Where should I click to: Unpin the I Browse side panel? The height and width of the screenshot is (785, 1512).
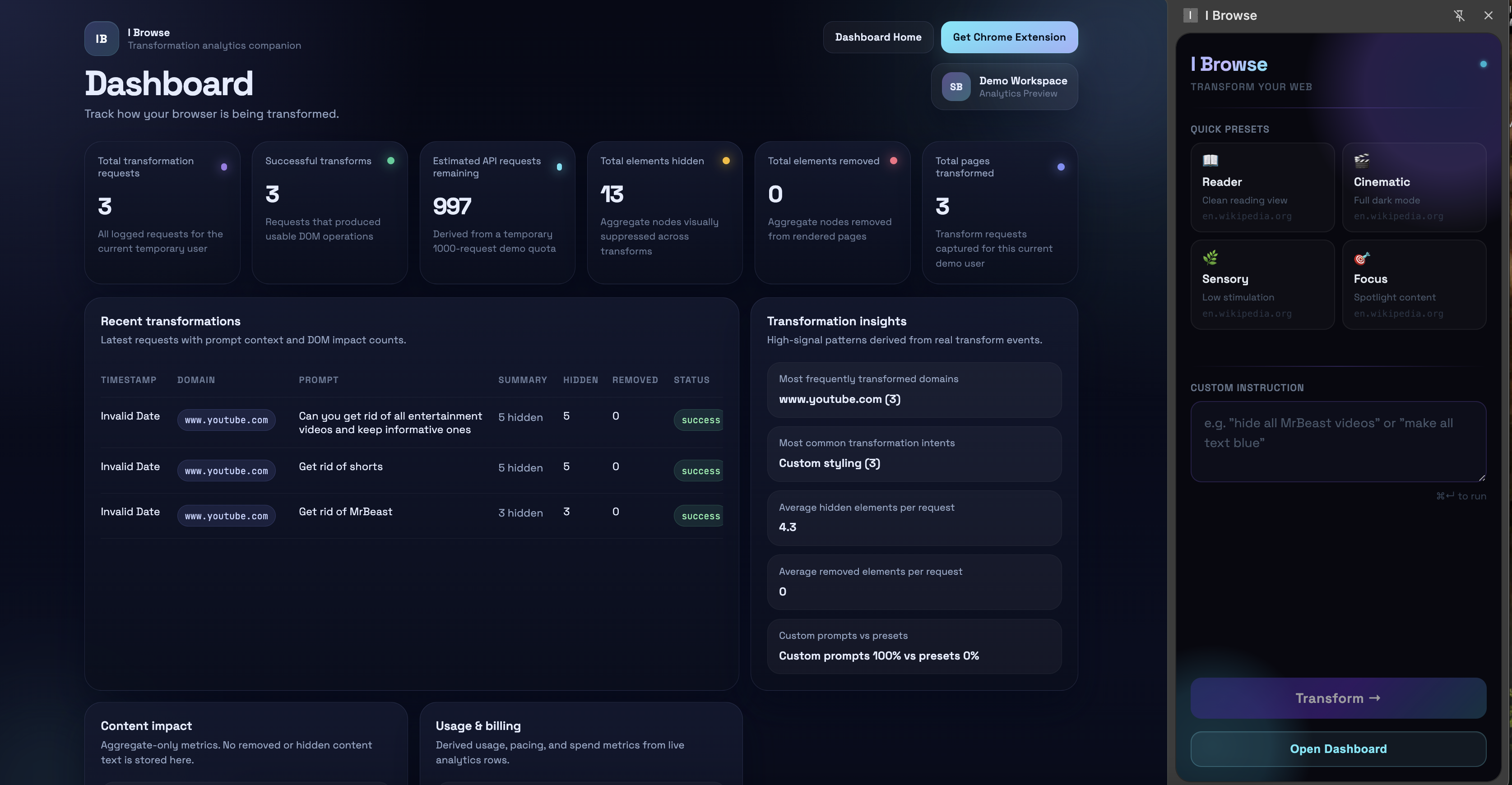pos(1459,16)
